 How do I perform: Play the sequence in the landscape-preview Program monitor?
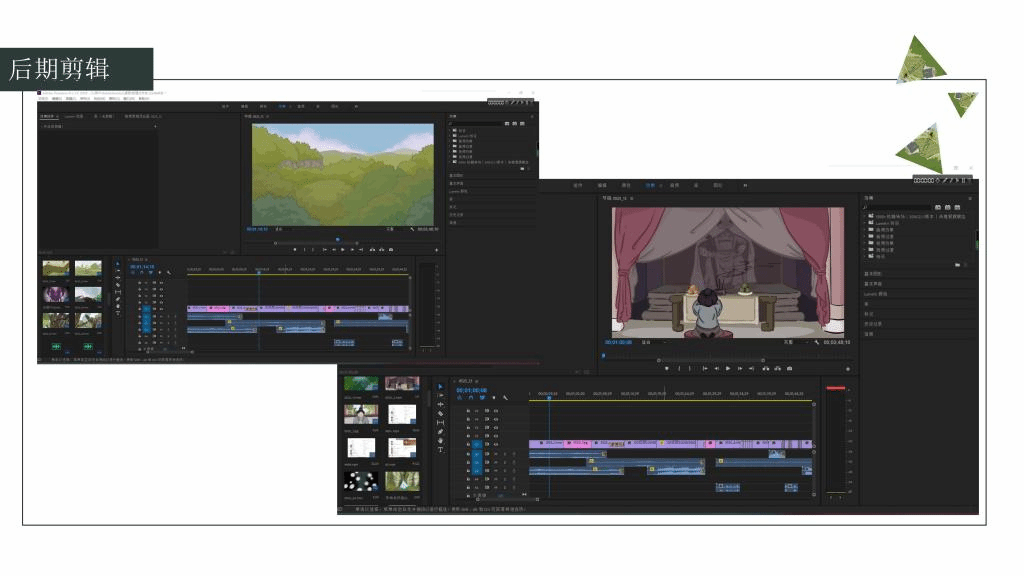343,250
